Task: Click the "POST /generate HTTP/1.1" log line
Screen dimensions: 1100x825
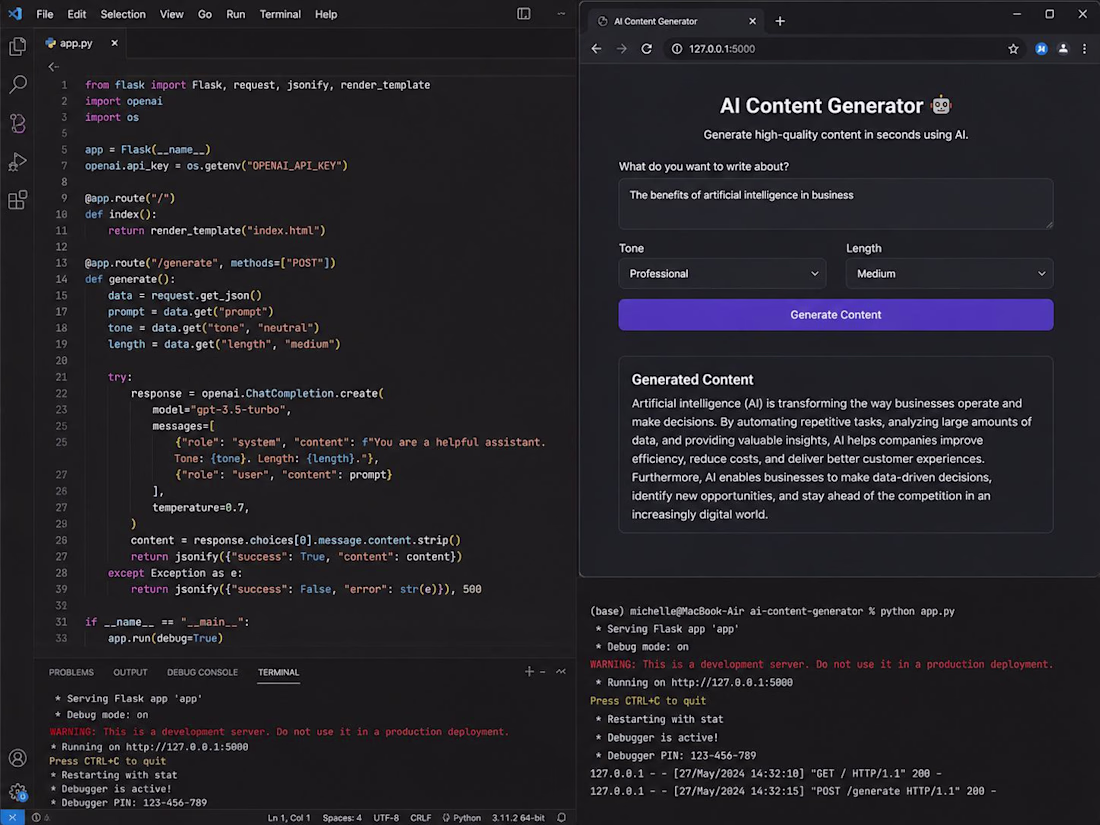Action: [x=793, y=791]
